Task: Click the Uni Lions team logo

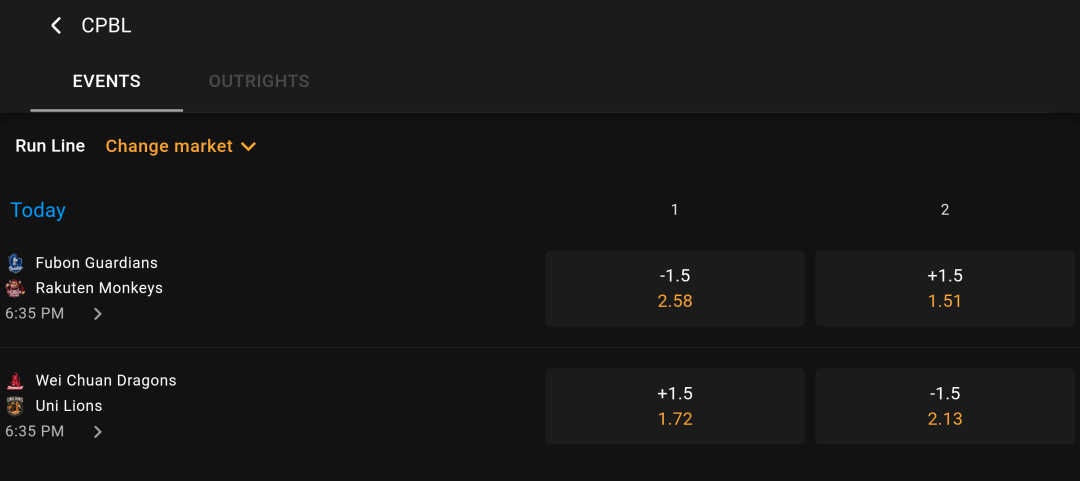Action: 15,406
